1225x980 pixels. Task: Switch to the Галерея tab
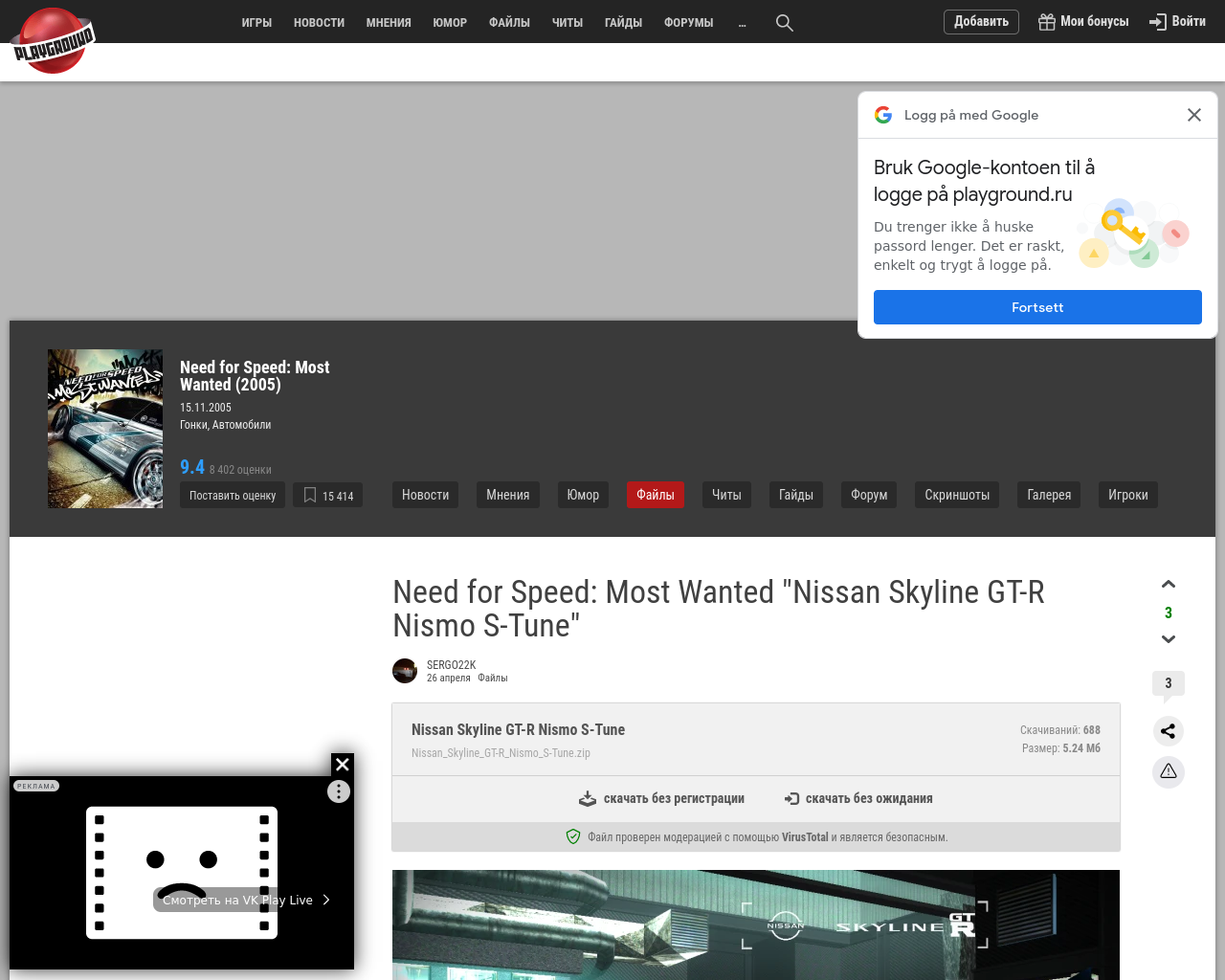point(1049,495)
